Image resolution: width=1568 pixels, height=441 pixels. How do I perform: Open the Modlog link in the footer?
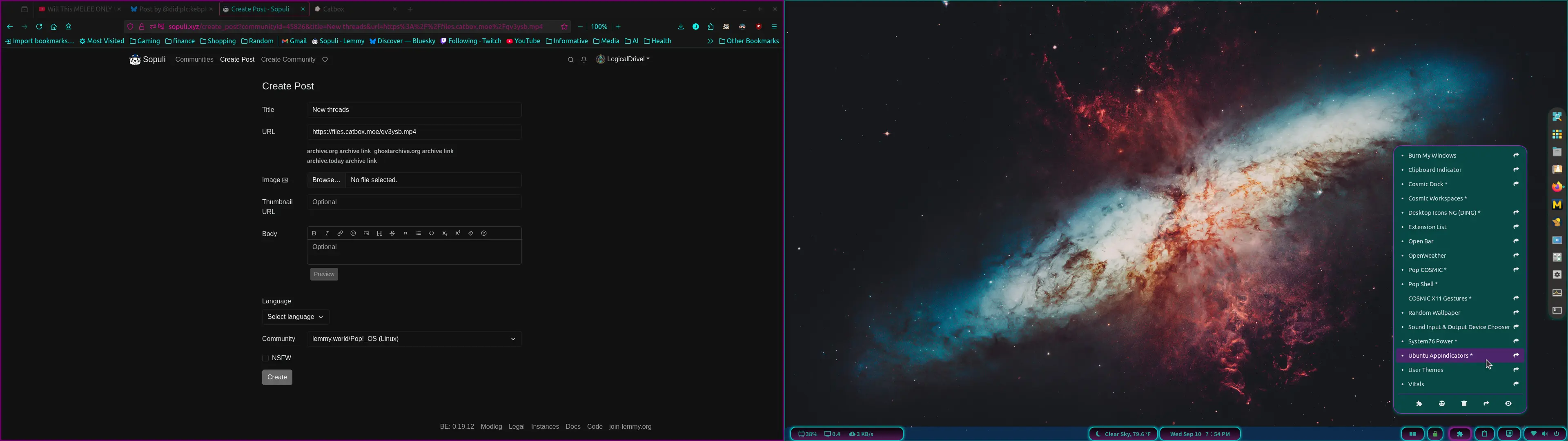click(490, 426)
